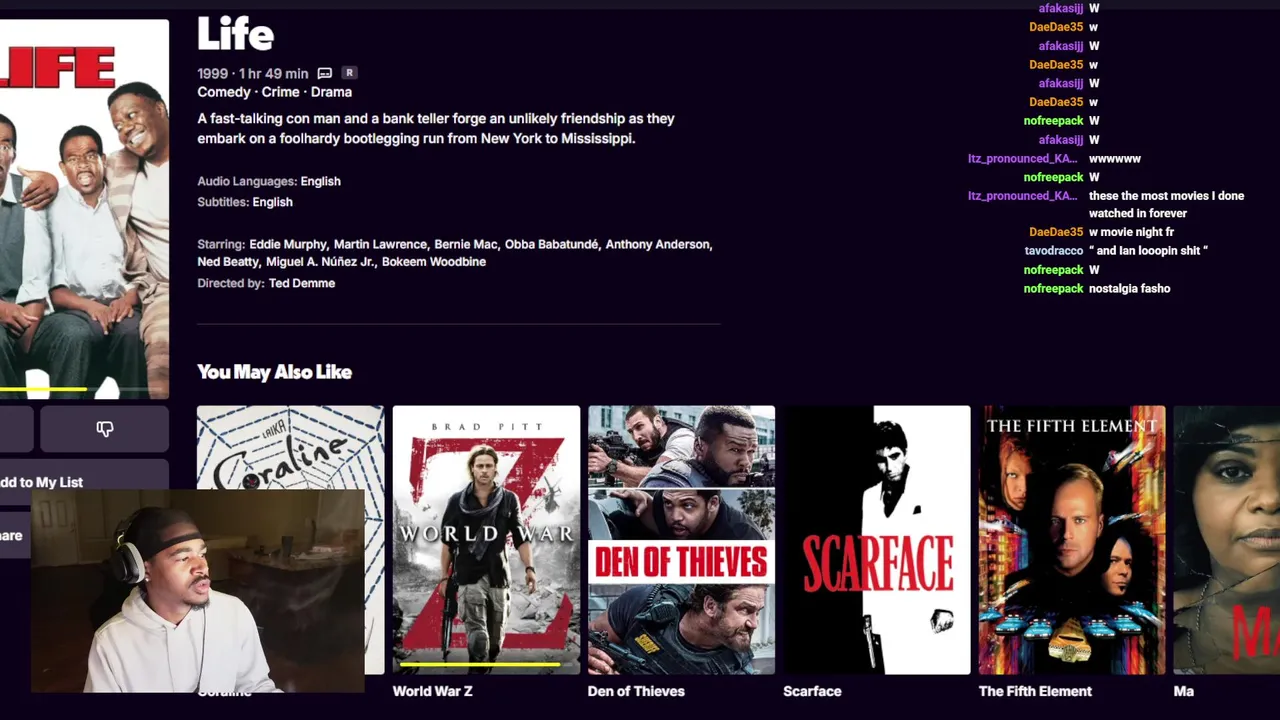Click the 'nostalgia fasho' chat message
The height and width of the screenshot is (720, 1280).
tap(1129, 288)
